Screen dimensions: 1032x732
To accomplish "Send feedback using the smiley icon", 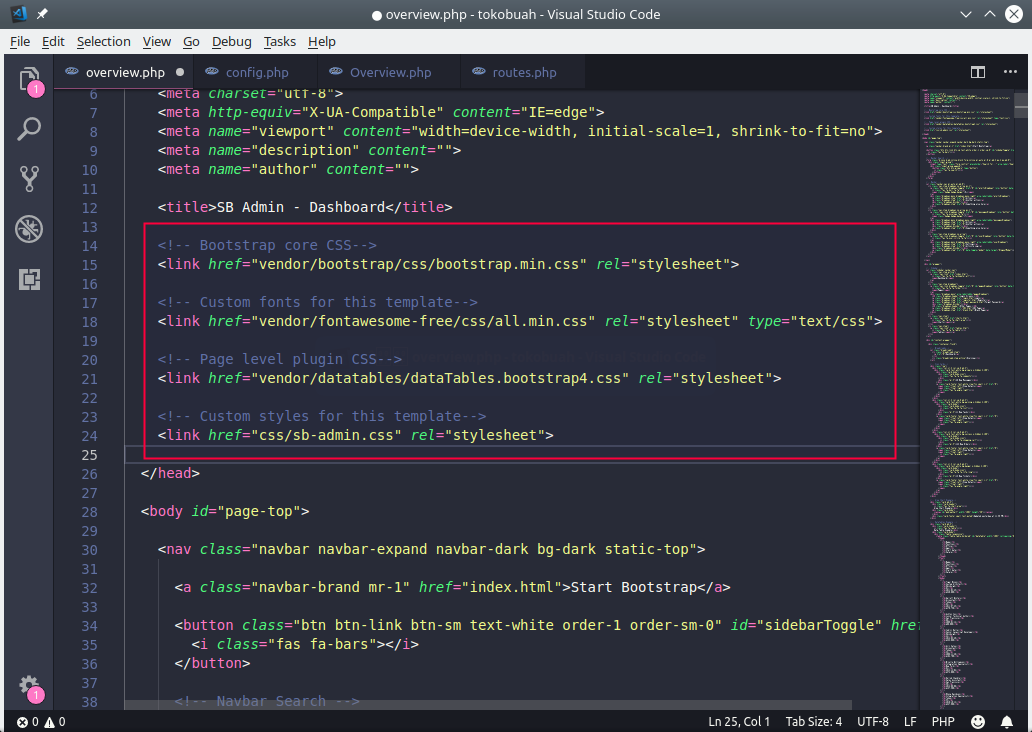I will point(978,721).
